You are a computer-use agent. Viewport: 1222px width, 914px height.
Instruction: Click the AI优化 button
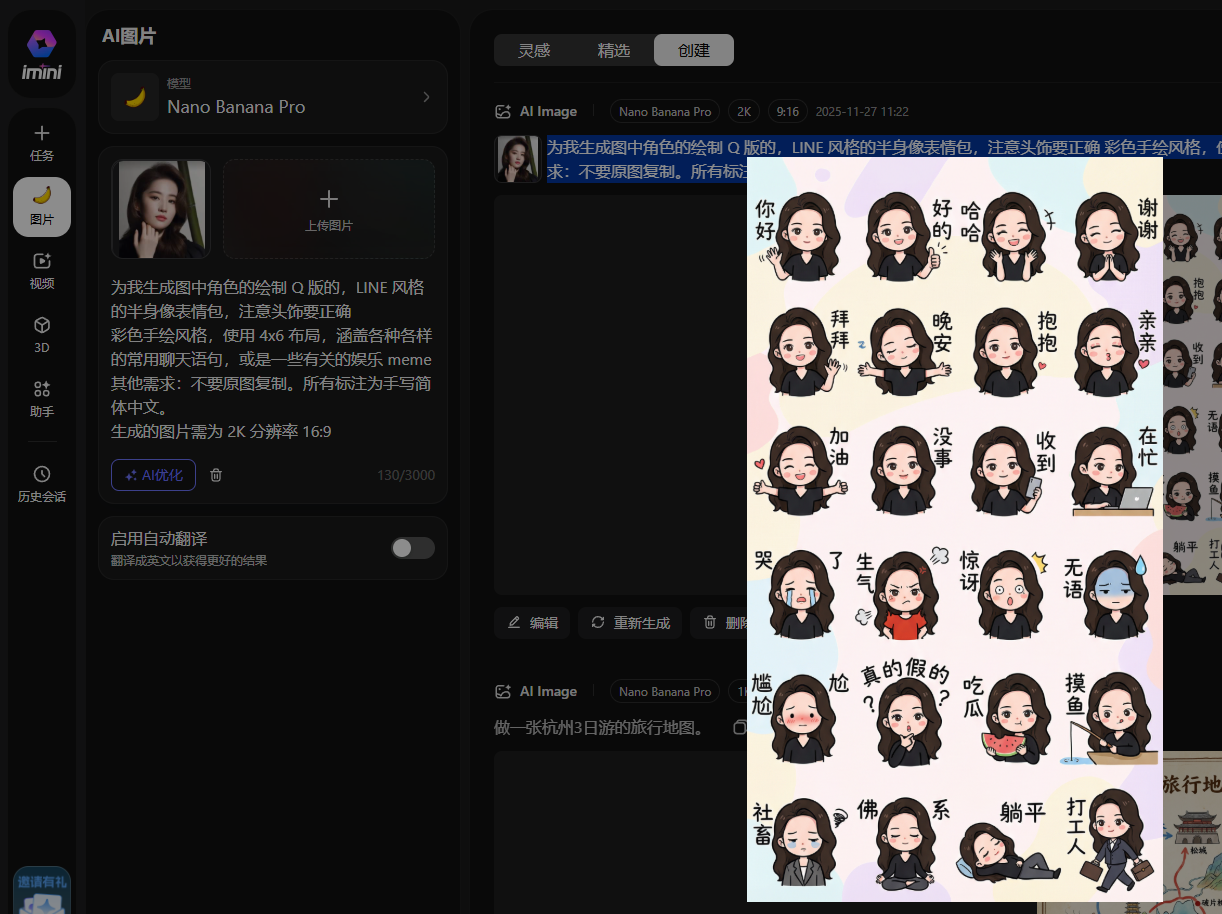tap(153, 475)
